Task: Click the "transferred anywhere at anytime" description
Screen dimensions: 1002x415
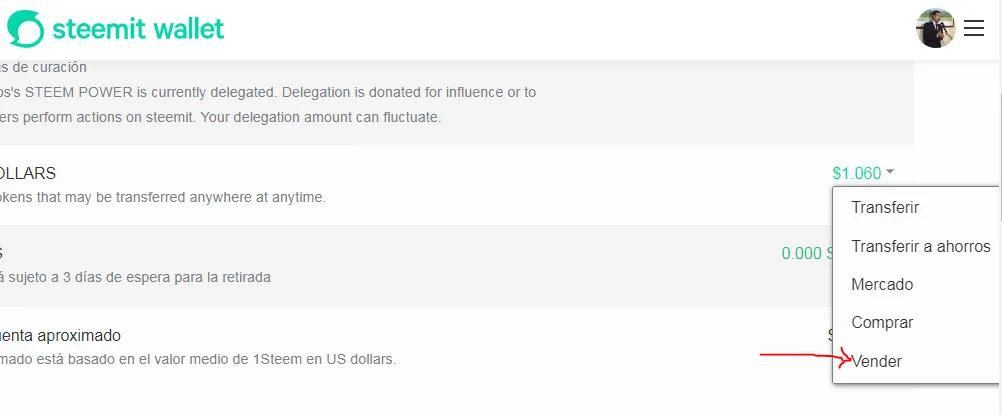Action: coord(163,197)
